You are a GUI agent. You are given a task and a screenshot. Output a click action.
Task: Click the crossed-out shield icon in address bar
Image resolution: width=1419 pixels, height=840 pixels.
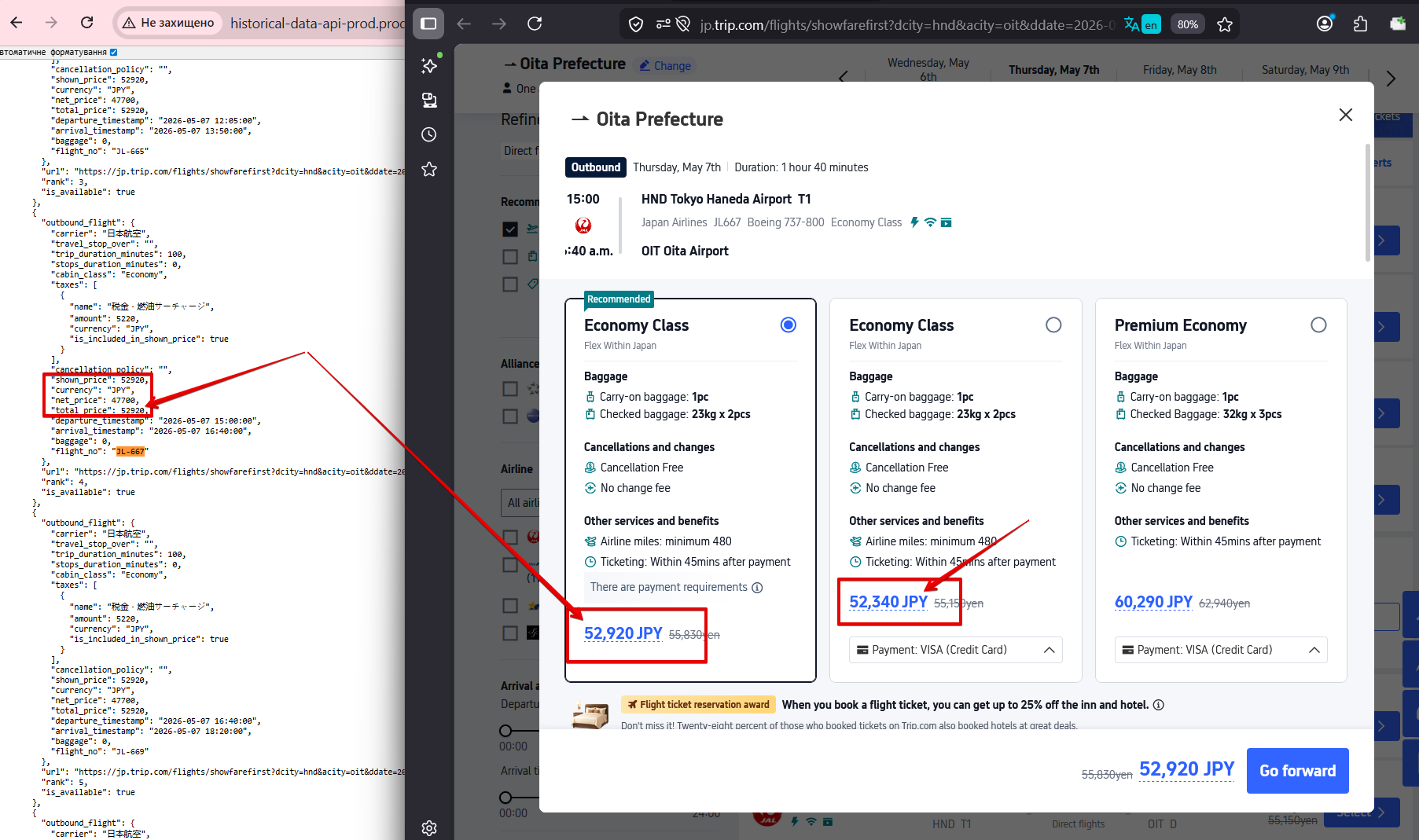pos(683,24)
